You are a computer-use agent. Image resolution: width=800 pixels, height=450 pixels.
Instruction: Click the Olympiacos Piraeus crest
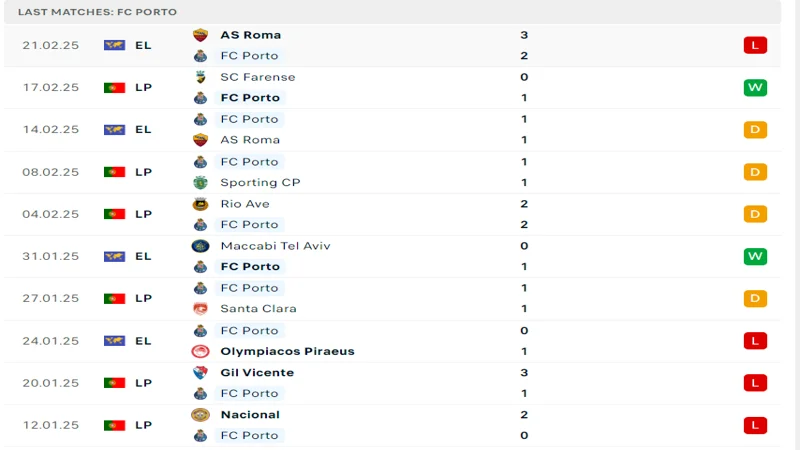click(x=200, y=352)
